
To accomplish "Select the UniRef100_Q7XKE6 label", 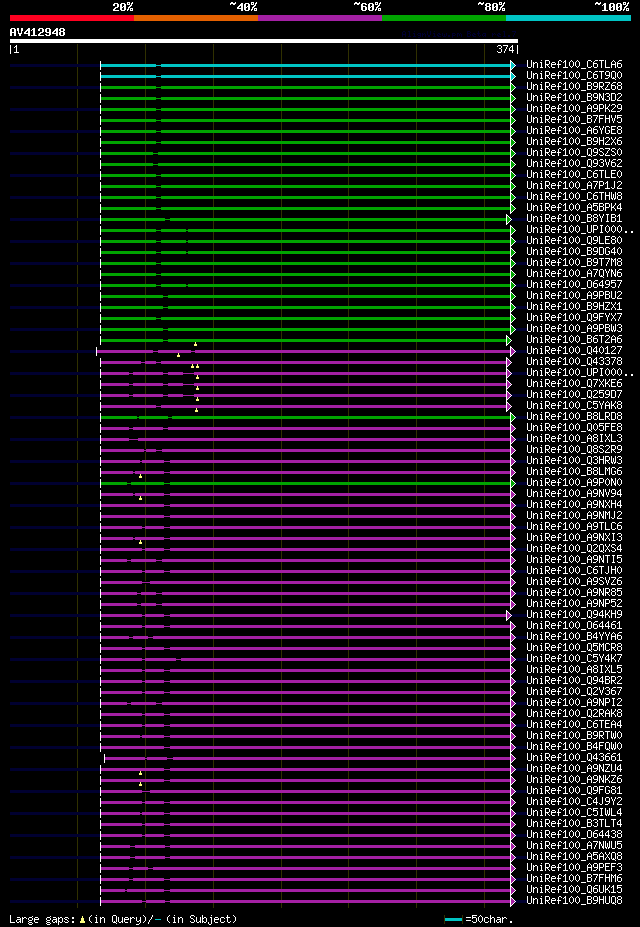I will pyautogui.click(x=574, y=383).
